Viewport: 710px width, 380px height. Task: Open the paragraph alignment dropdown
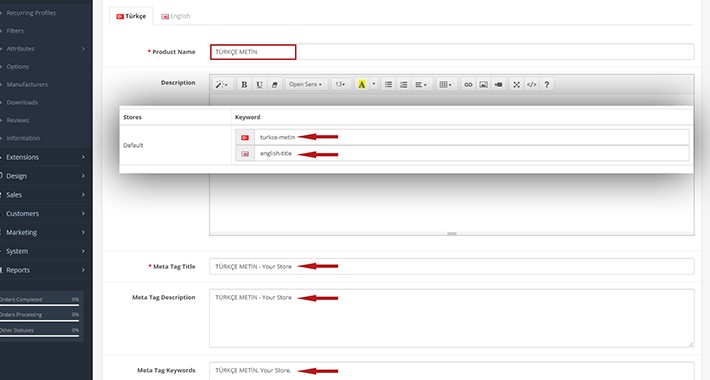[421, 84]
